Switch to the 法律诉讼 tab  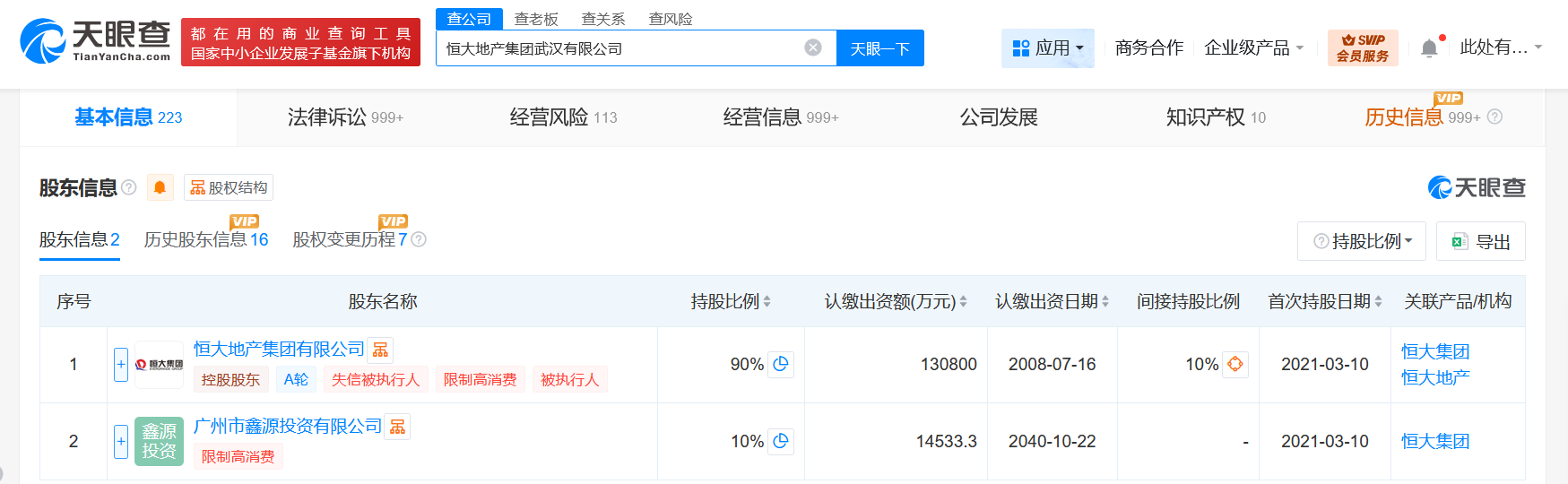pos(345,117)
